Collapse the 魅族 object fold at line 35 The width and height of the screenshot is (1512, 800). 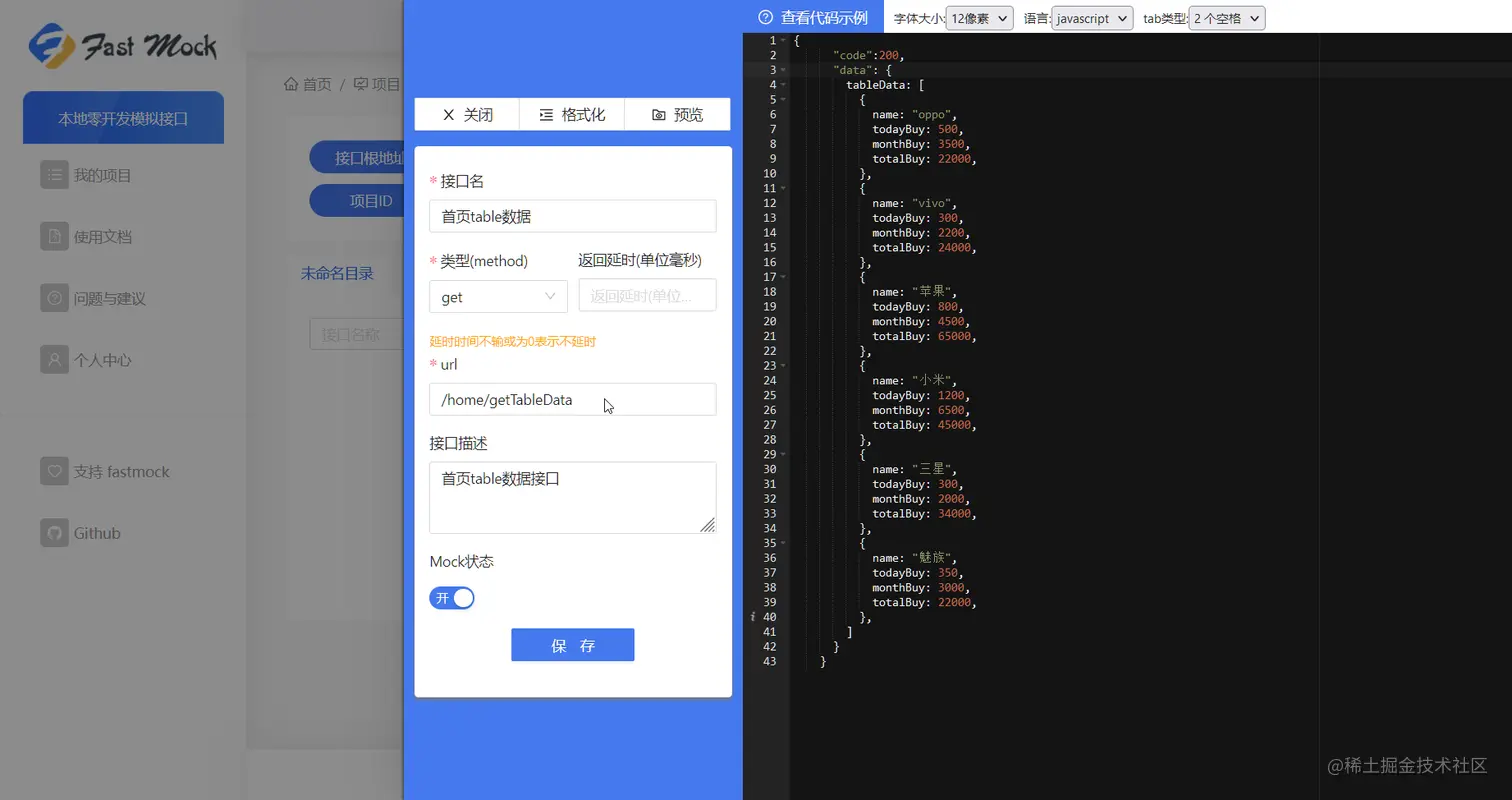pos(784,543)
